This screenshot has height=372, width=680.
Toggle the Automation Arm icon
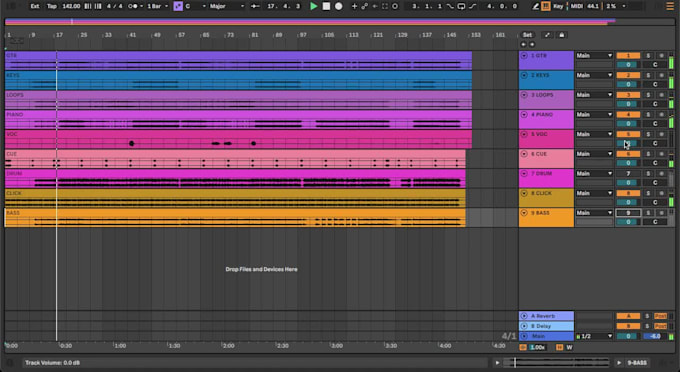[365, 6]
